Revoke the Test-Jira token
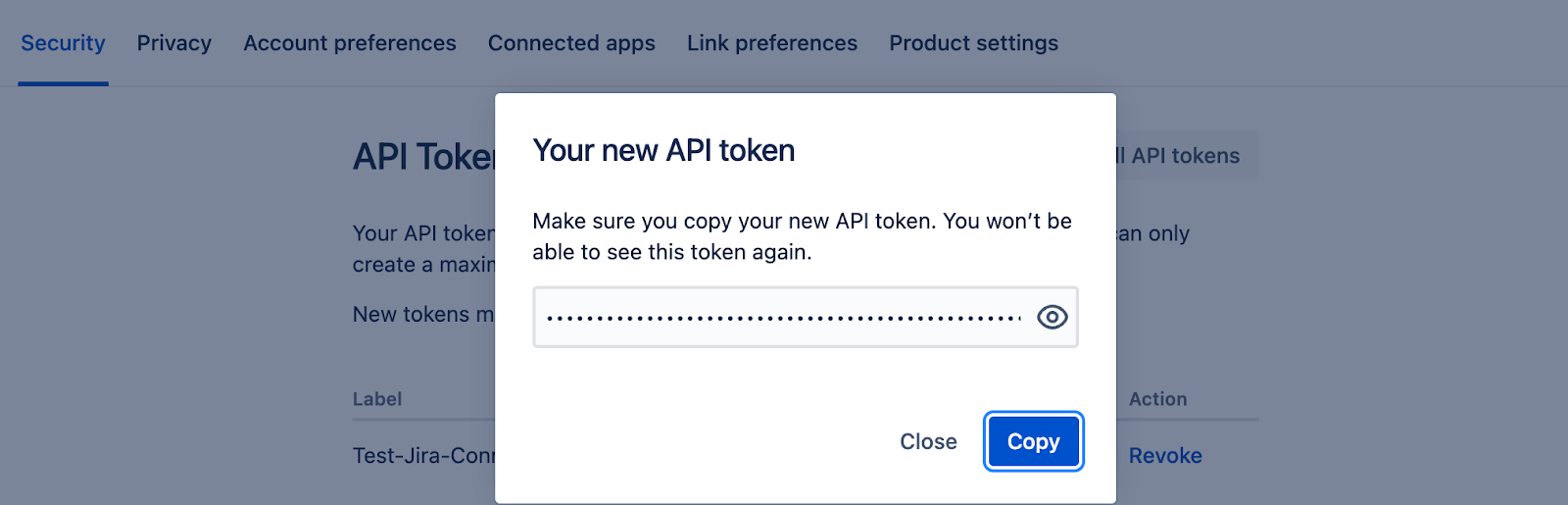This screenshot has height=505, width=1568. click(1165, 455)
